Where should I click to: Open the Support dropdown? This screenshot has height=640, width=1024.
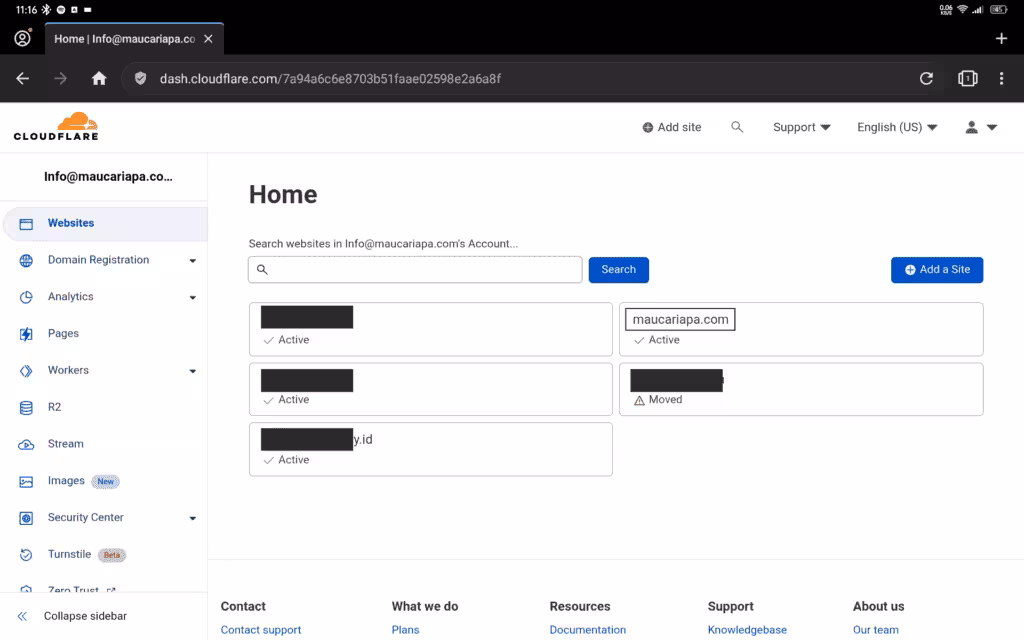pos(801,127)
